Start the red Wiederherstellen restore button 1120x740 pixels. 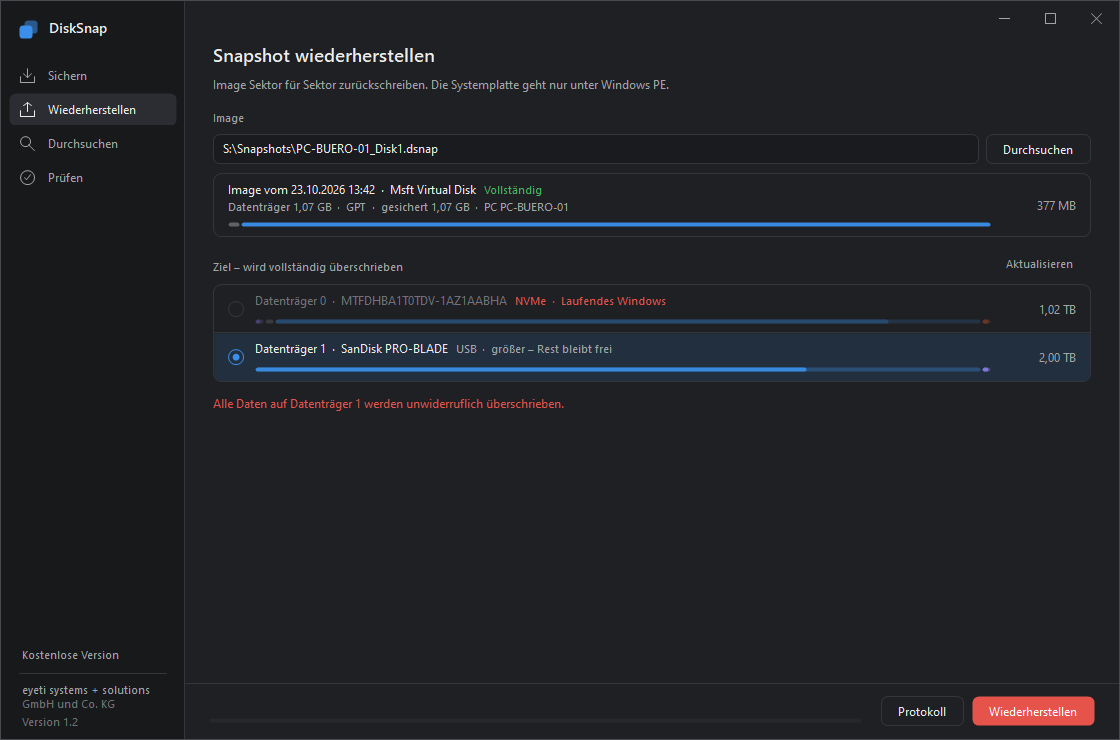click(x=1033, y=711)
